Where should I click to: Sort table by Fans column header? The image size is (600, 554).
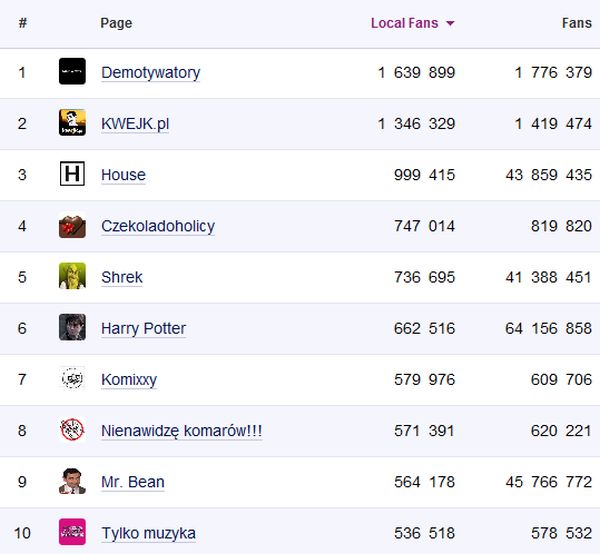[x=576, y=23]
